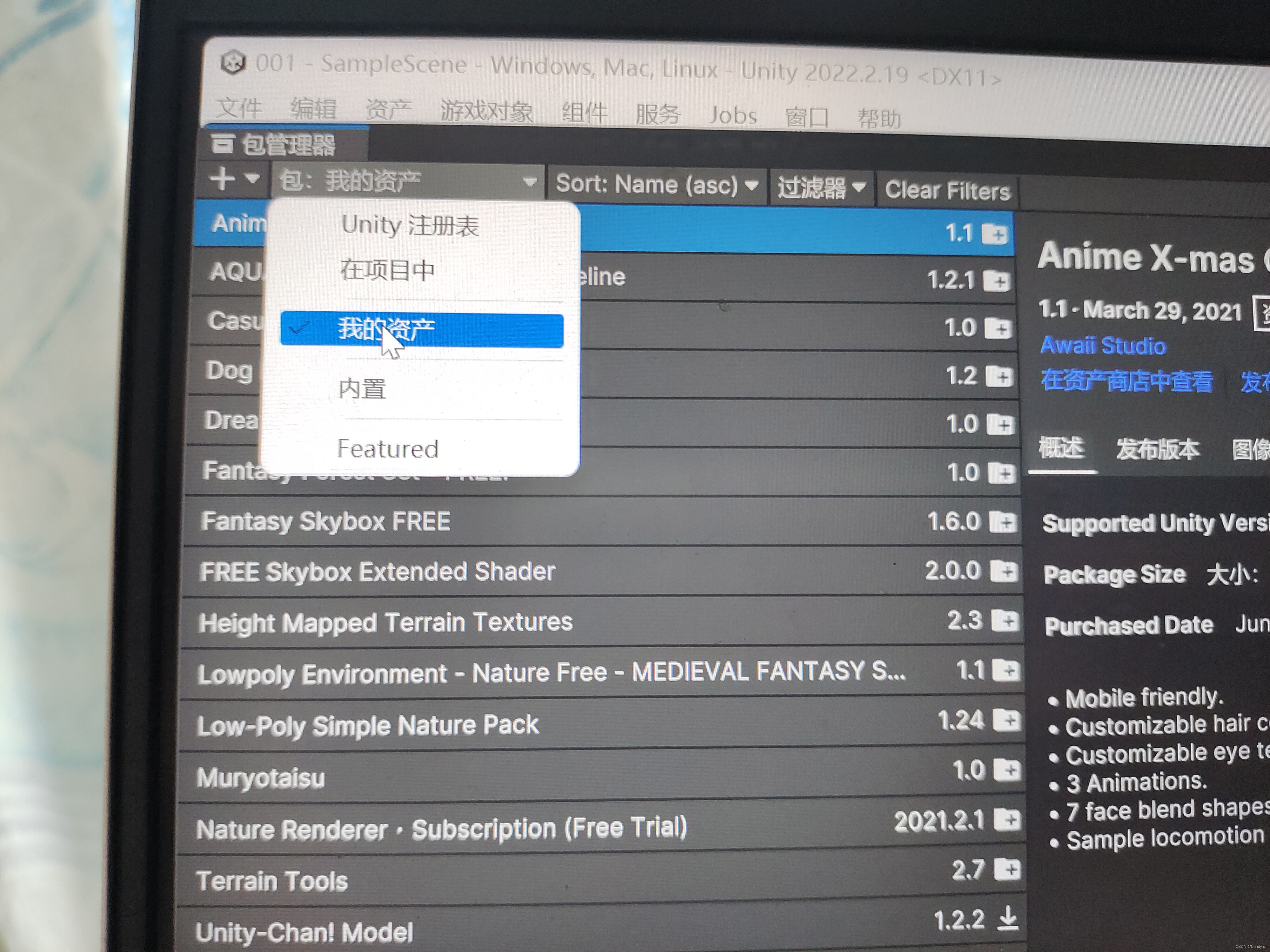1270x952 pixels.
Task: Click the Unity logo in title bar
Action: (x=233, y=62)
